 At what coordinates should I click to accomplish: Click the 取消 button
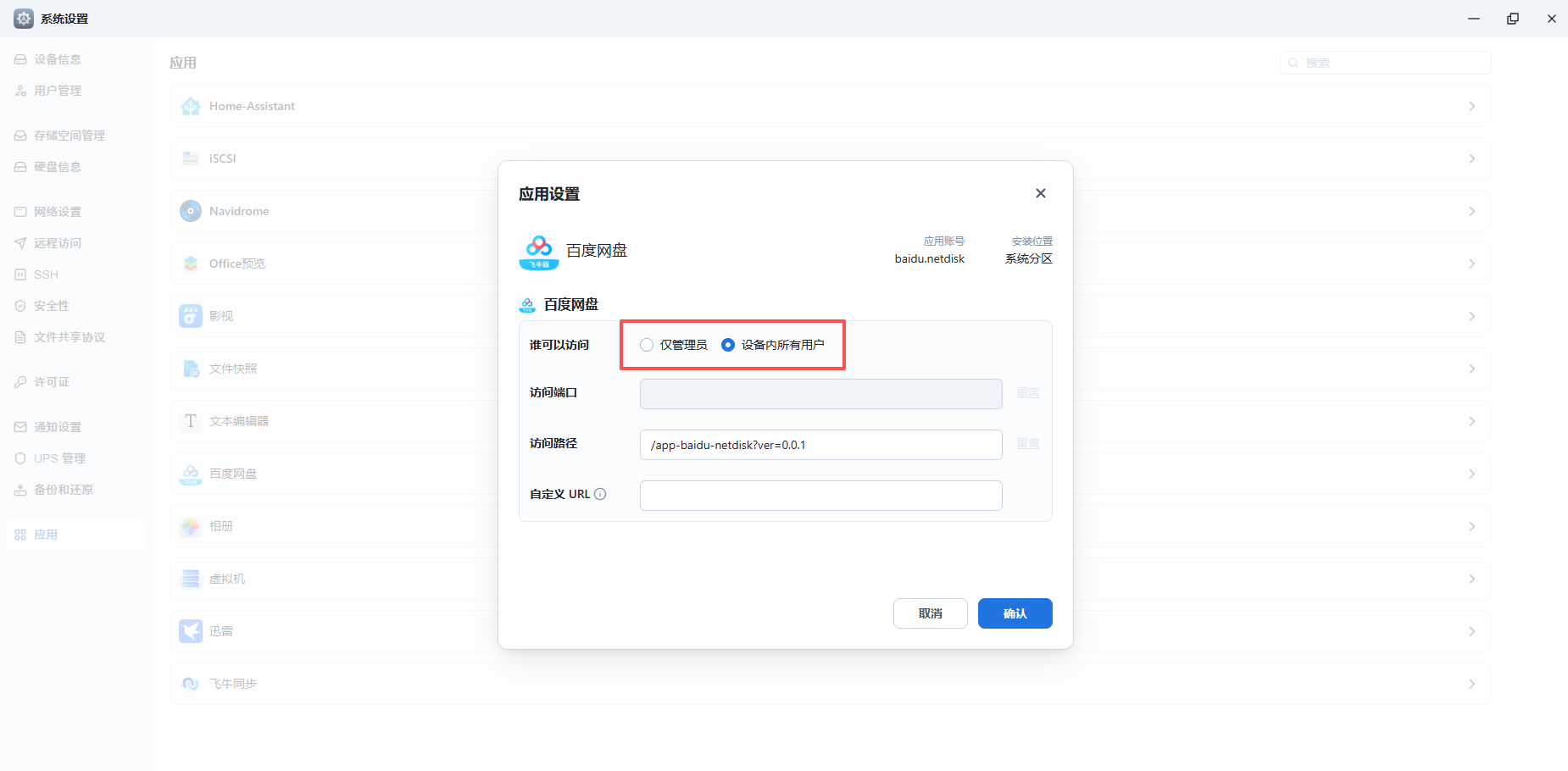click(x=930, y=613)
